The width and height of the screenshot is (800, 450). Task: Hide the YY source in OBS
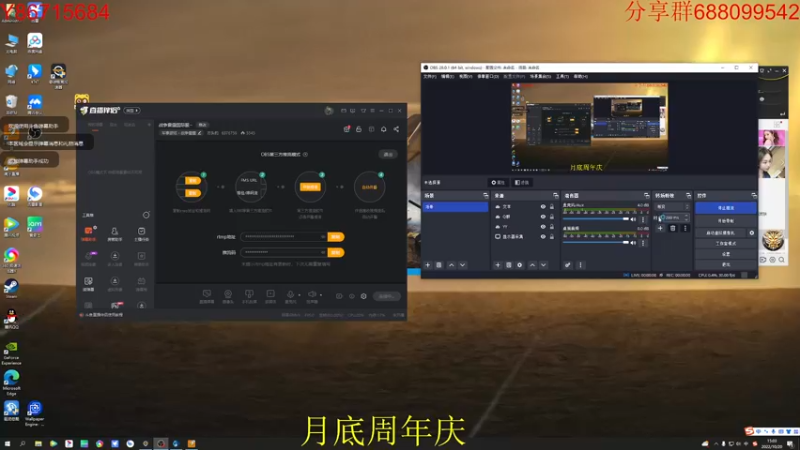click(543, 227)
